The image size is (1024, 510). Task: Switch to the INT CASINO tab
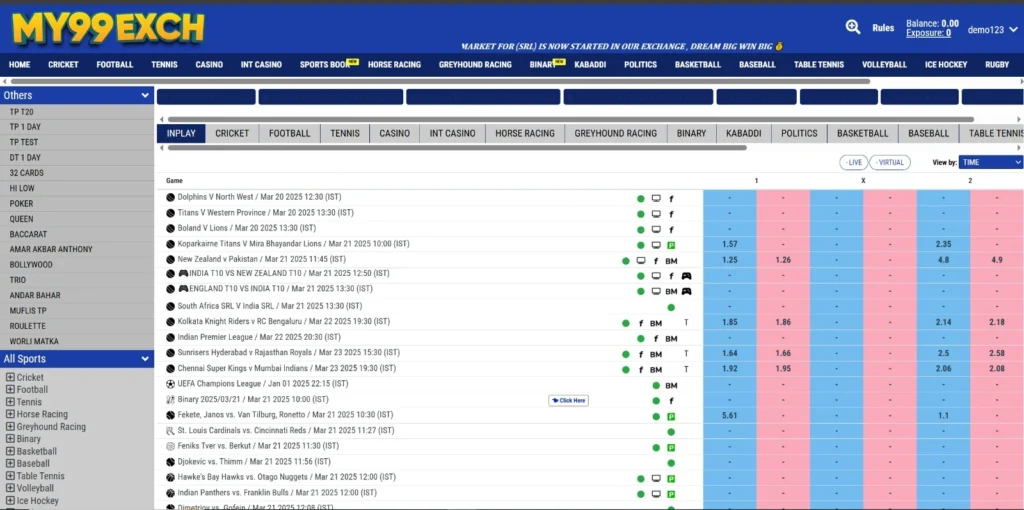point(453,133)
